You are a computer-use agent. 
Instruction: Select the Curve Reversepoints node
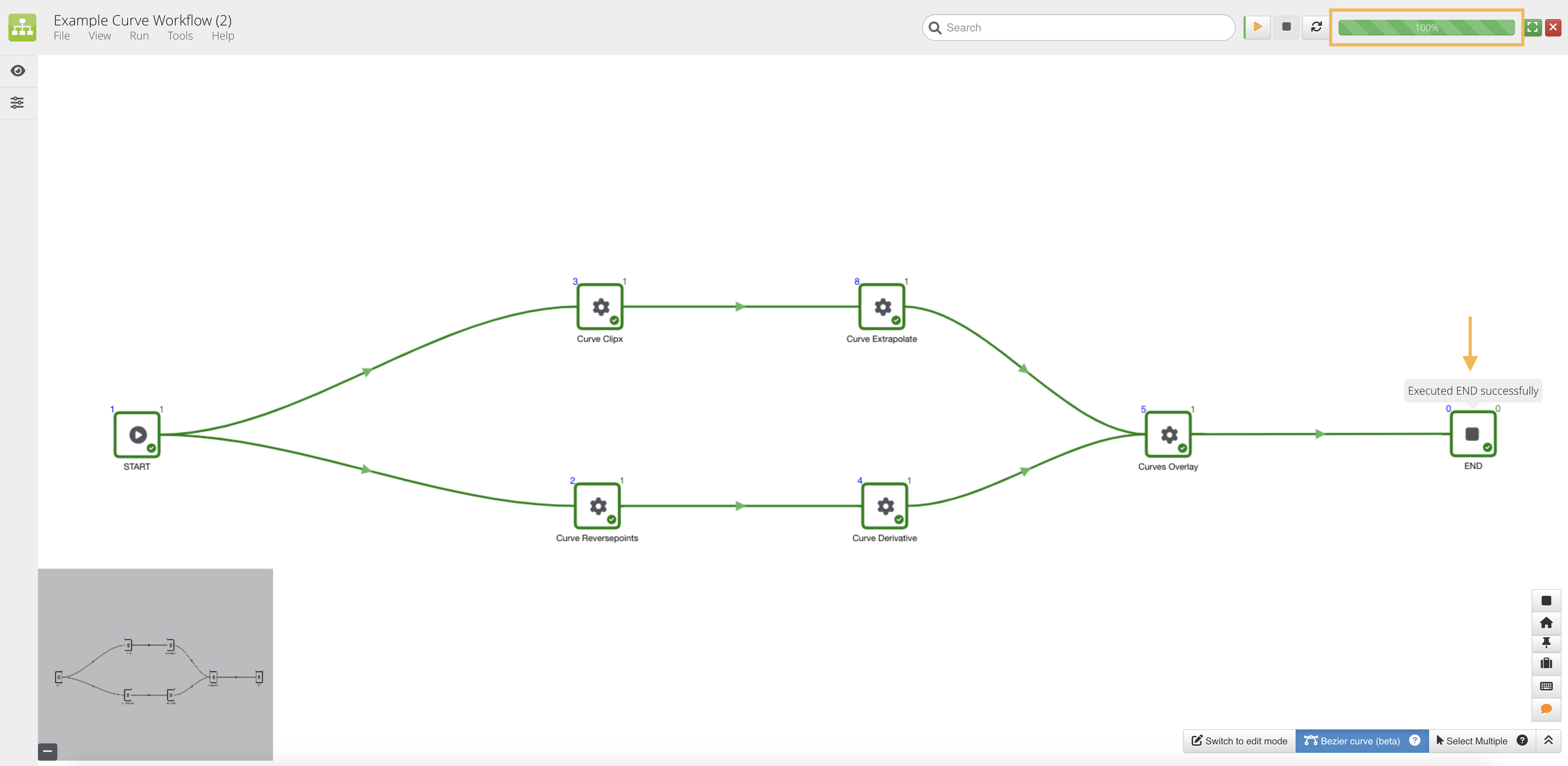(598, 505)
